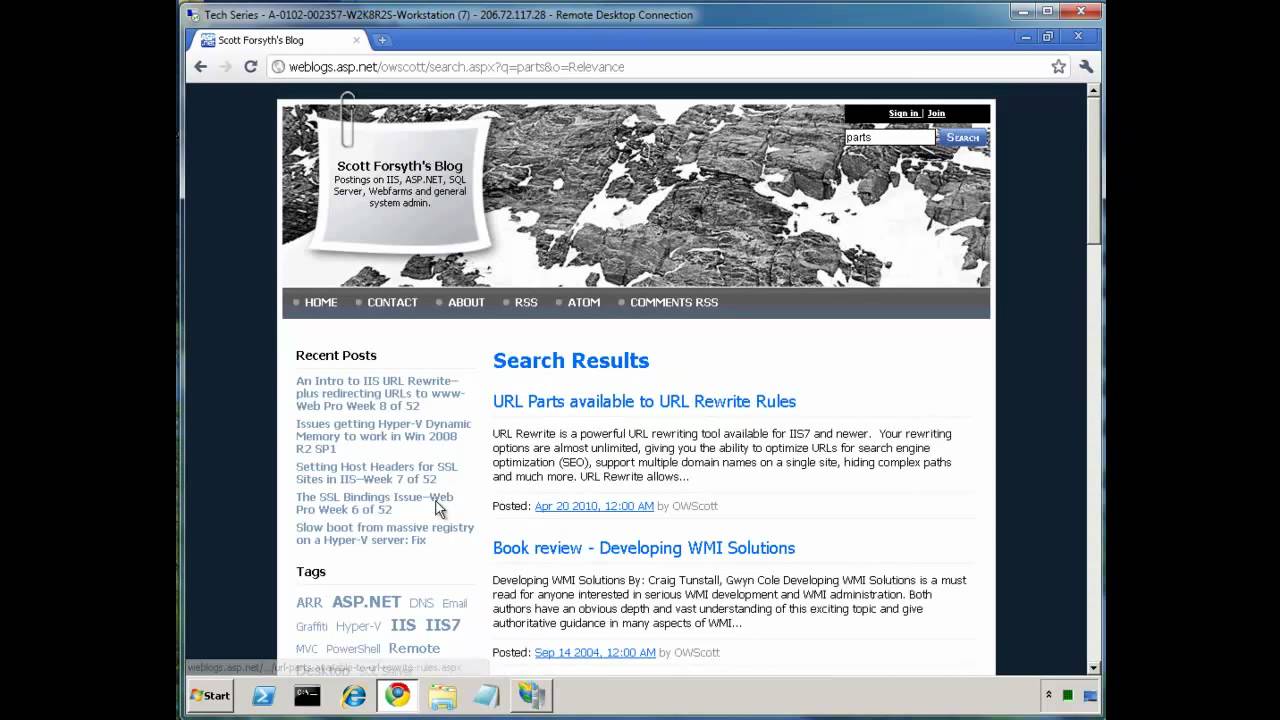Open recent post 'An Intro to IIS URL Rewrite'
1280x720 pixels.
pyautogui.click(x=380, y=393)
